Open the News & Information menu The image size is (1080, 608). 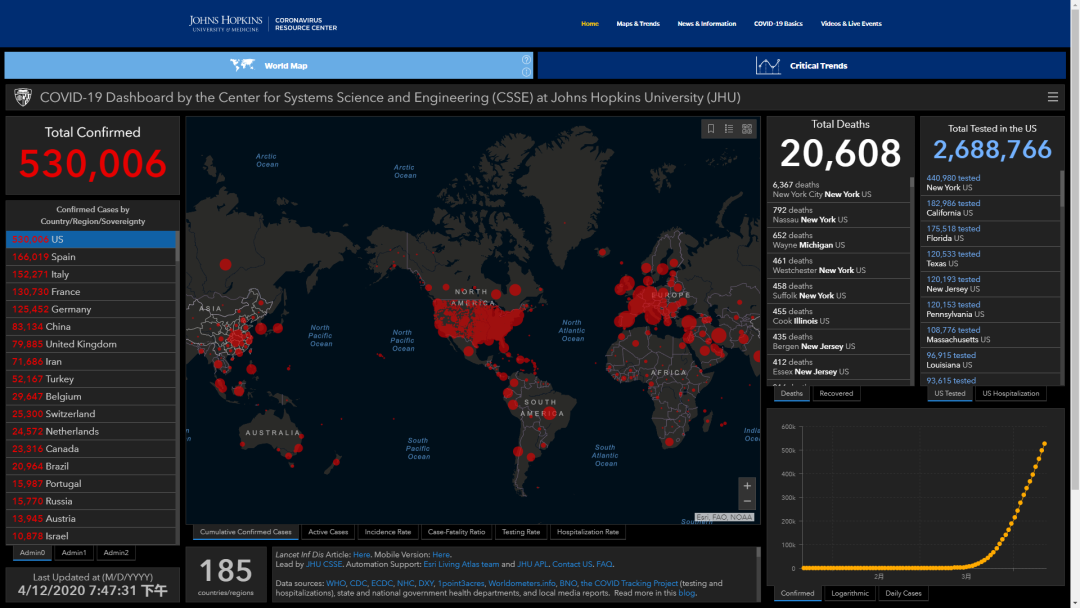click(x=706, y=24)
